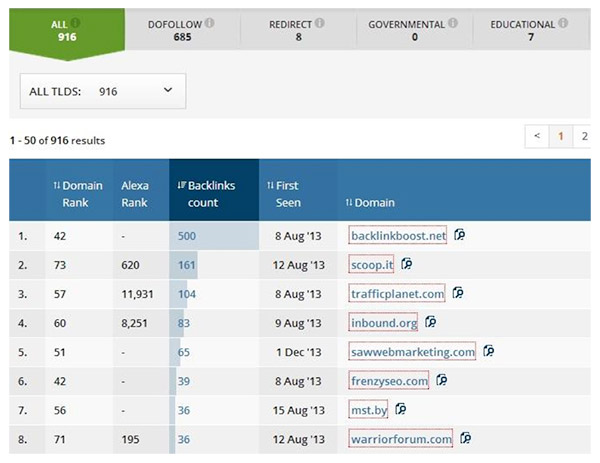Click Alexa Rank value 195
The height and width of the screenshot is (463, 600).
(x=130, y=439)
